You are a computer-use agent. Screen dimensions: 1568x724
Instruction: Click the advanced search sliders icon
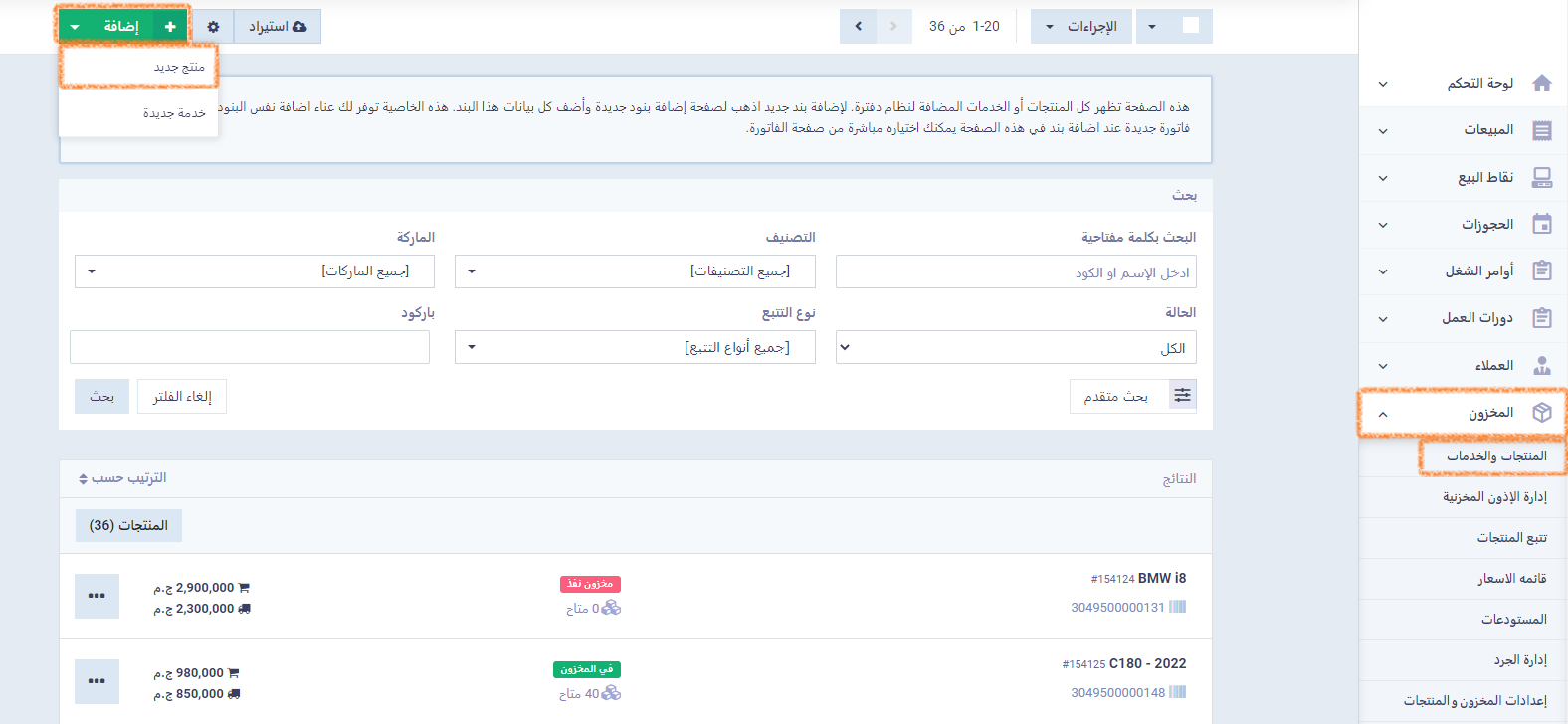tap(1182, 396)
